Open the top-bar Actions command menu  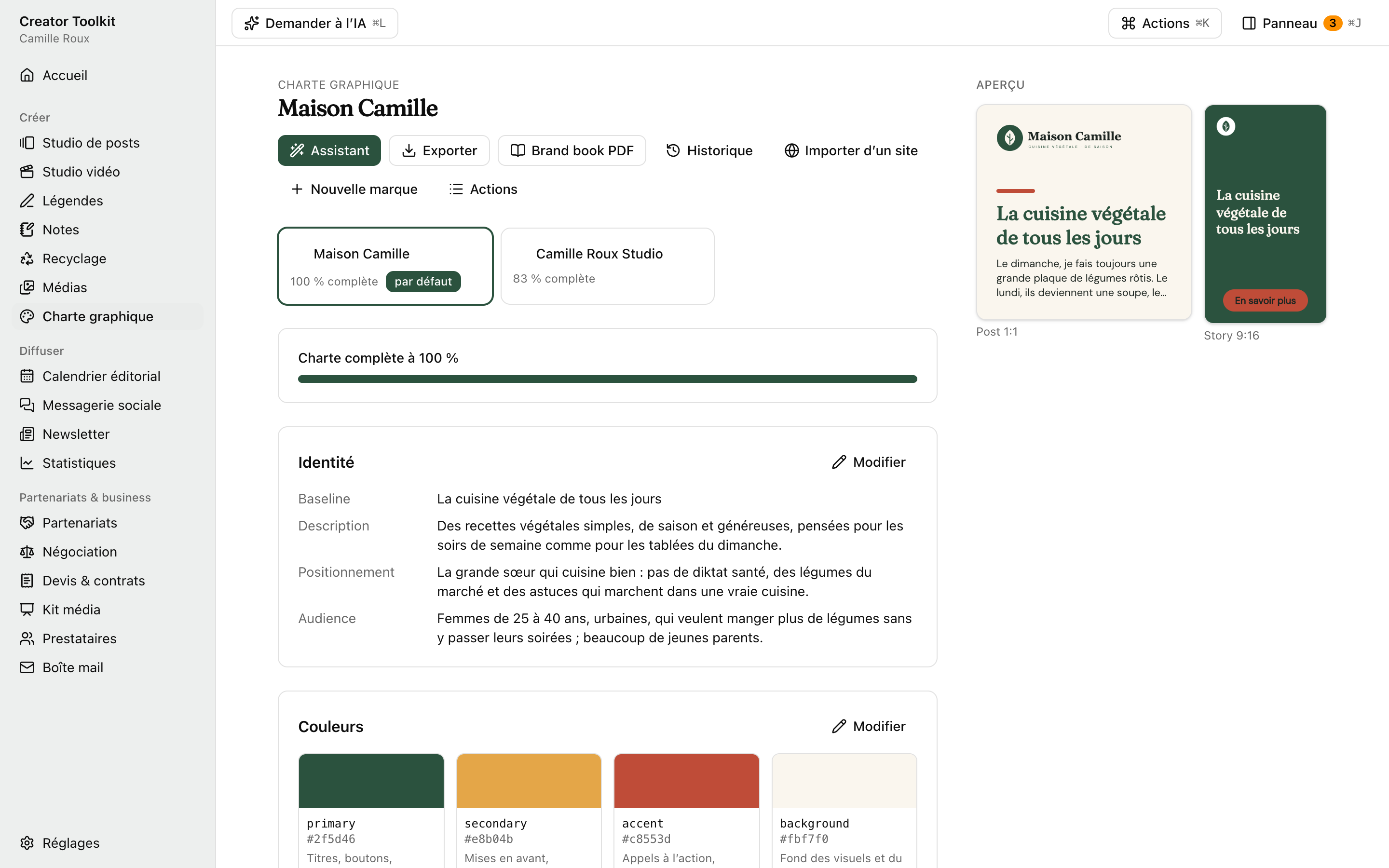1165,23
